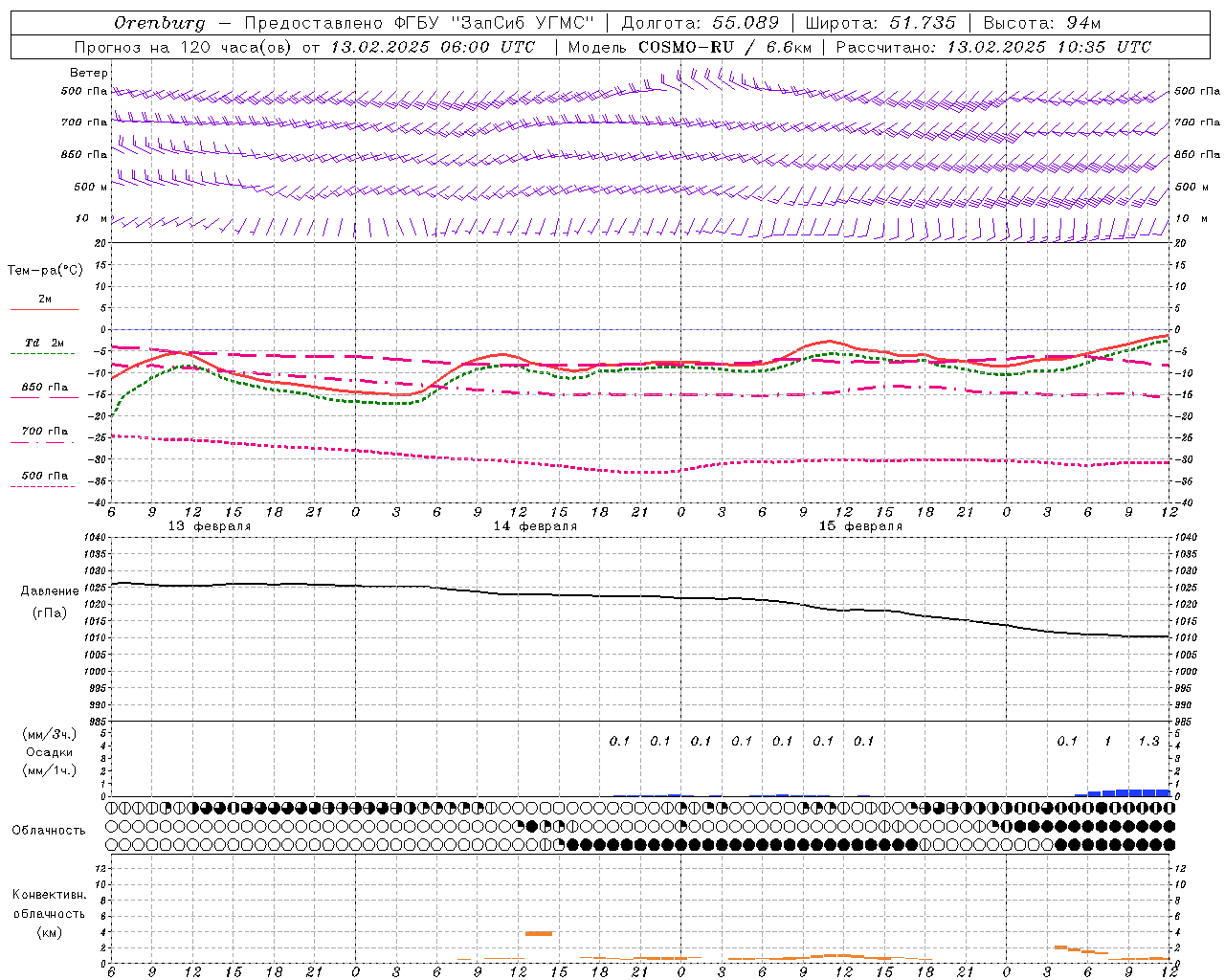
Task: Click the Рассчитано 13.02.2025 10:35 UTC timestamp
Action: [993, 47]
